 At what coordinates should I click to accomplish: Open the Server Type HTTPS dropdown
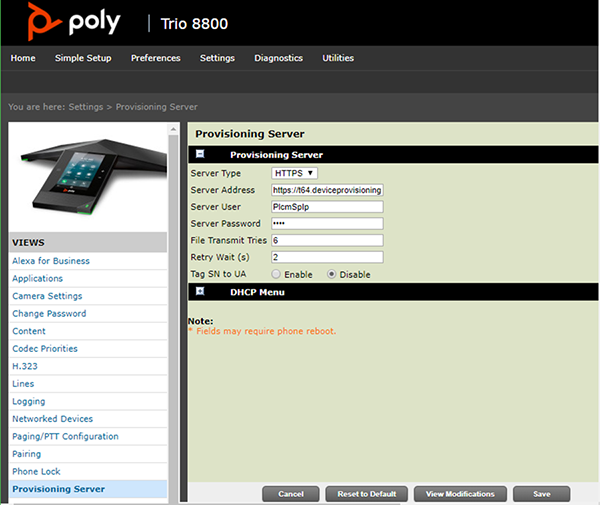click(294, 173)
